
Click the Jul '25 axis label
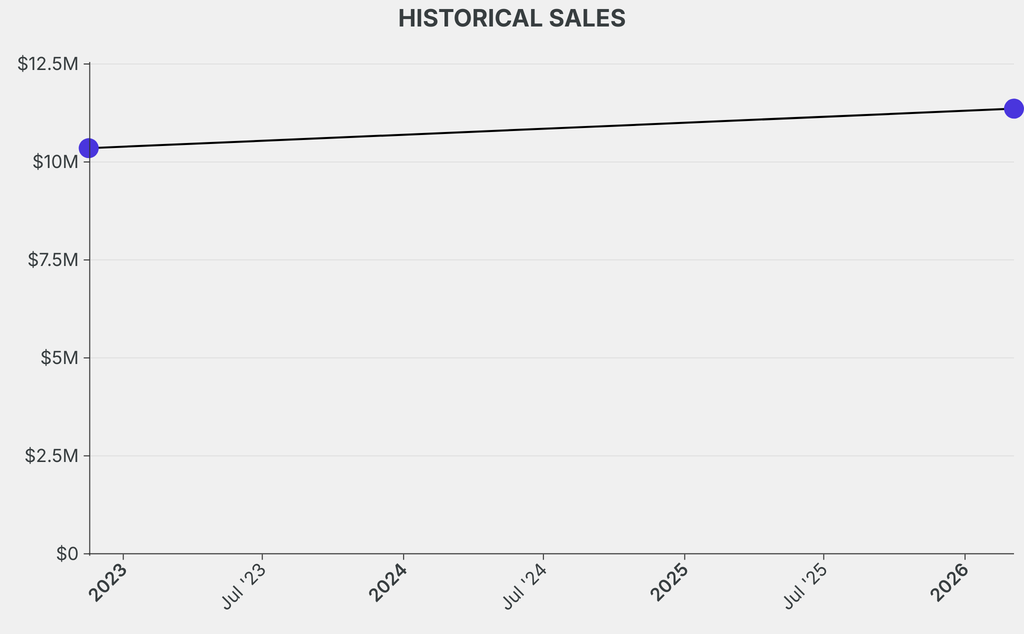click(806, 587)
